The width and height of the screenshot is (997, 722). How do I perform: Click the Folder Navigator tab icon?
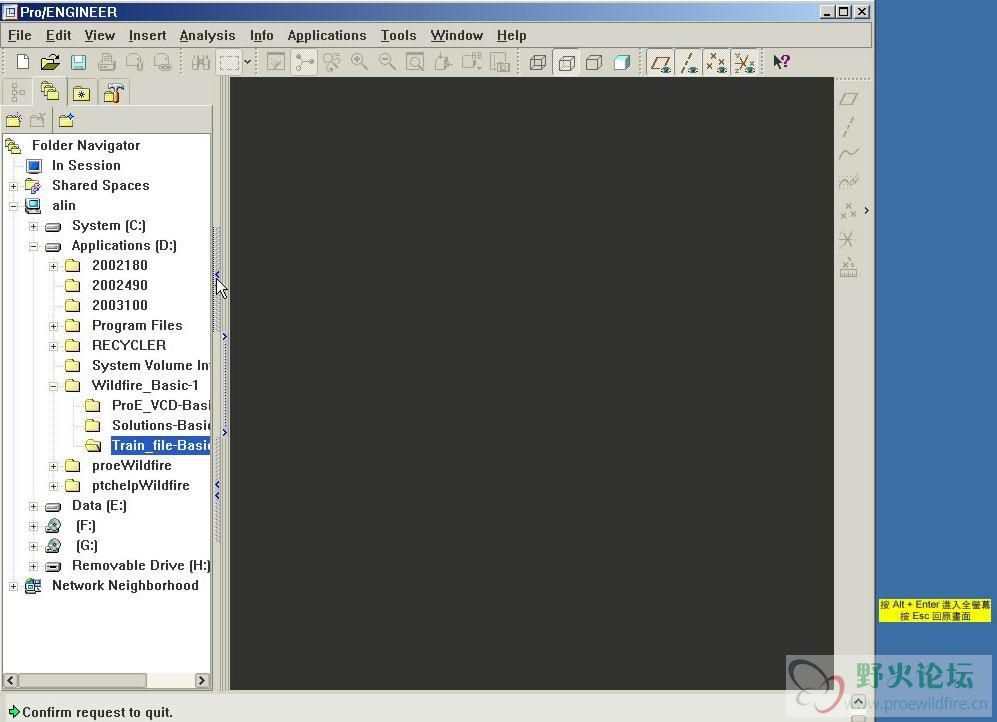pos(50,92)
